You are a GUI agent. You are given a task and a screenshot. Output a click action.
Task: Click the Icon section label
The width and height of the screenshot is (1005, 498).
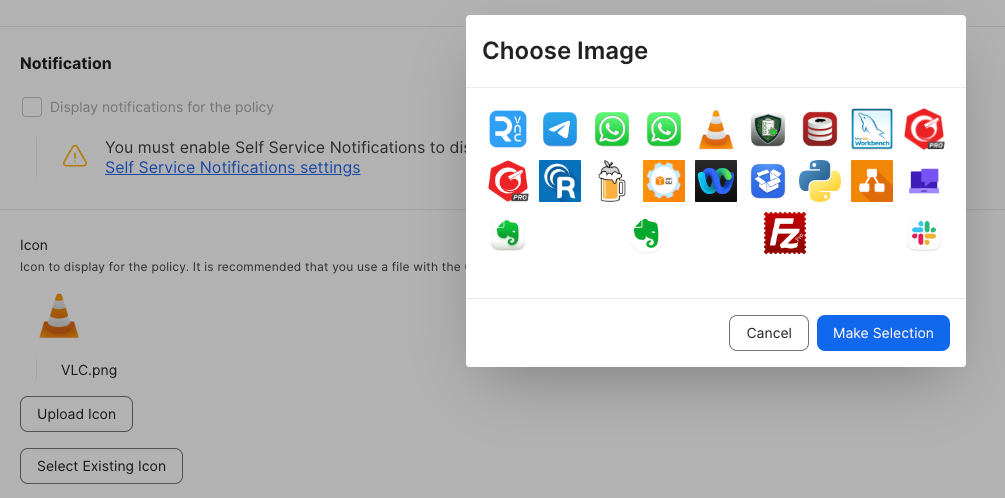click(33, 245)
